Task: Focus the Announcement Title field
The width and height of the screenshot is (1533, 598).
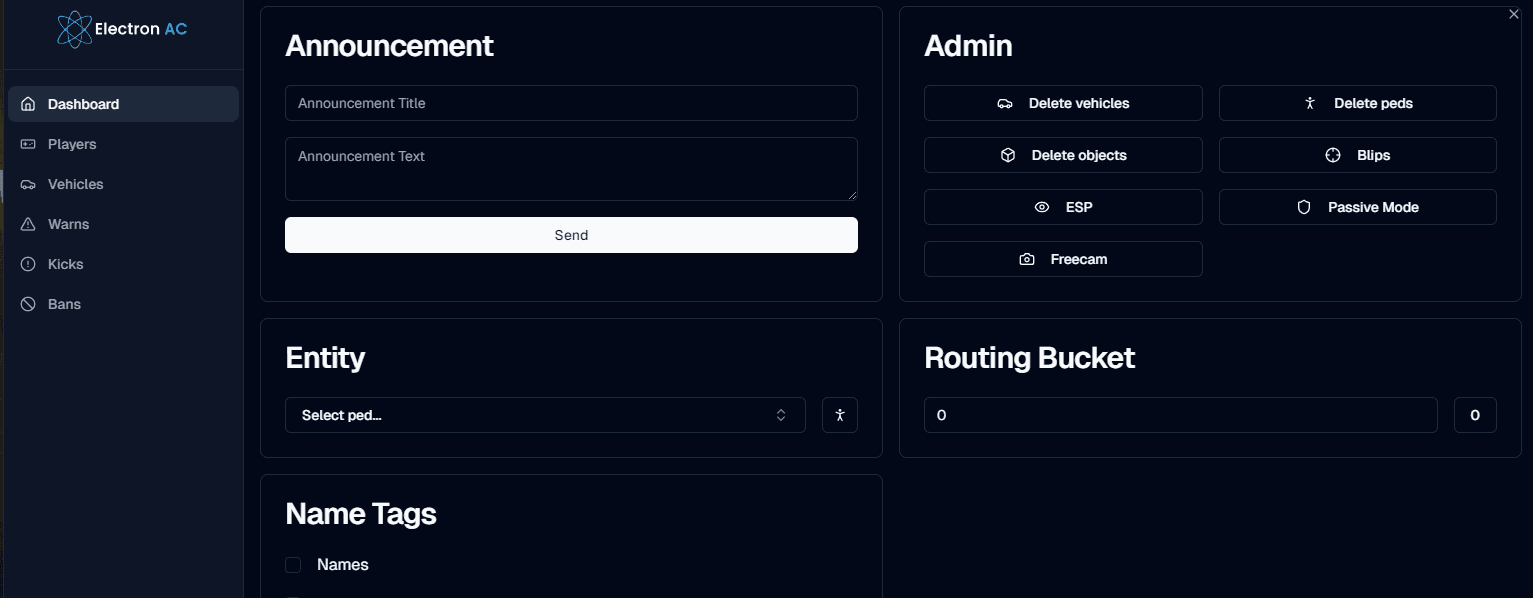Action: tap(571, 103)
